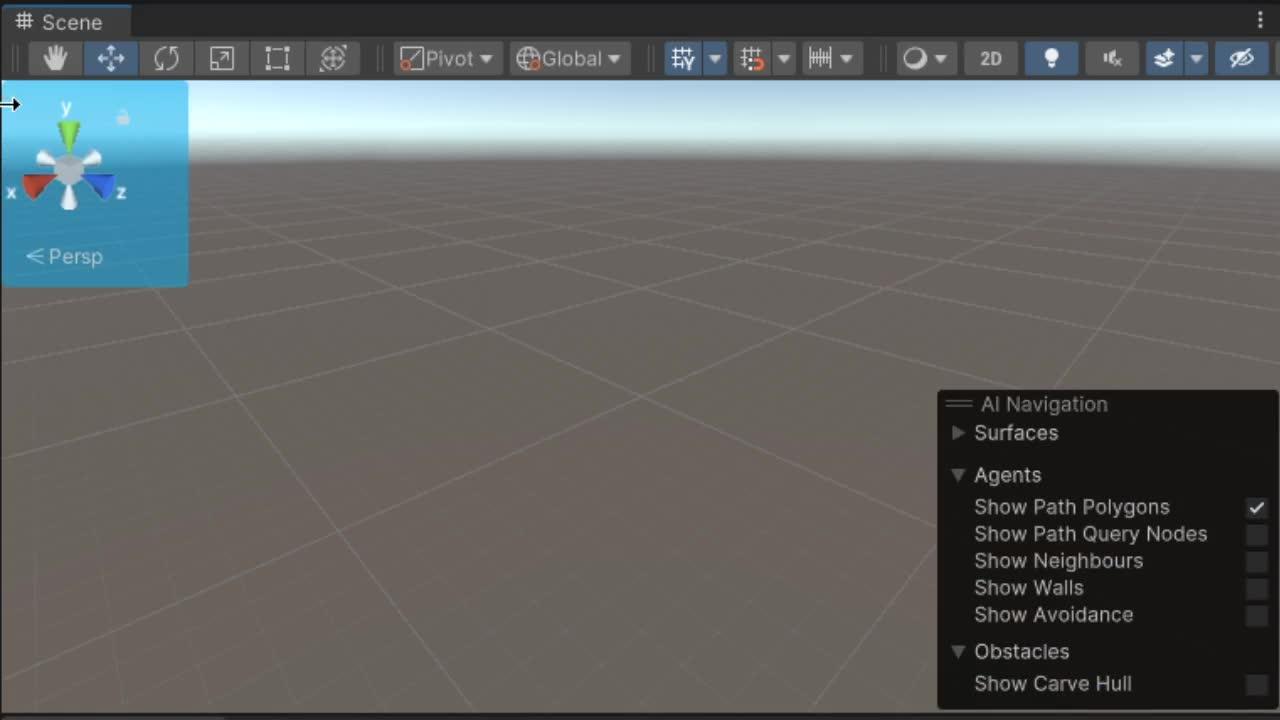Switch the Scene view to 2D mode
The image size is (1280, 720).
coord(990,58)
